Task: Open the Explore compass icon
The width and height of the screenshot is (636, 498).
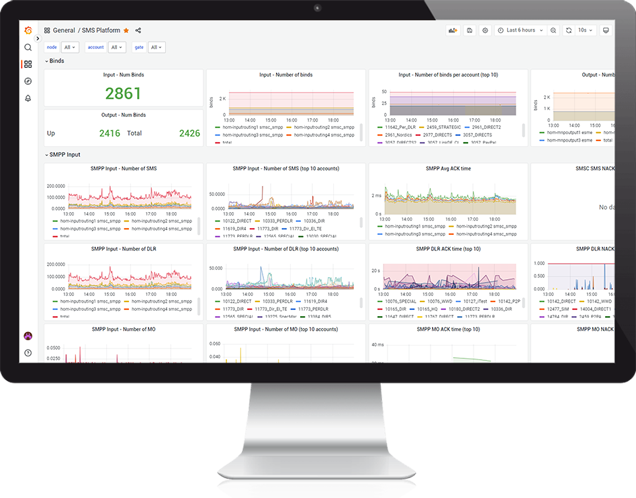Action: point(28,81)
